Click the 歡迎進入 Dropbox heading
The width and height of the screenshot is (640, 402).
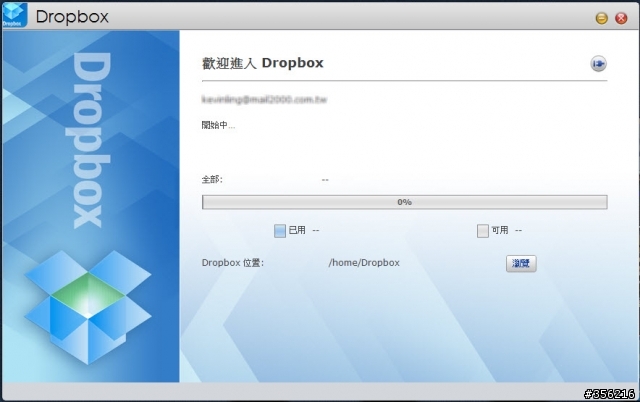tap(262, 63)
